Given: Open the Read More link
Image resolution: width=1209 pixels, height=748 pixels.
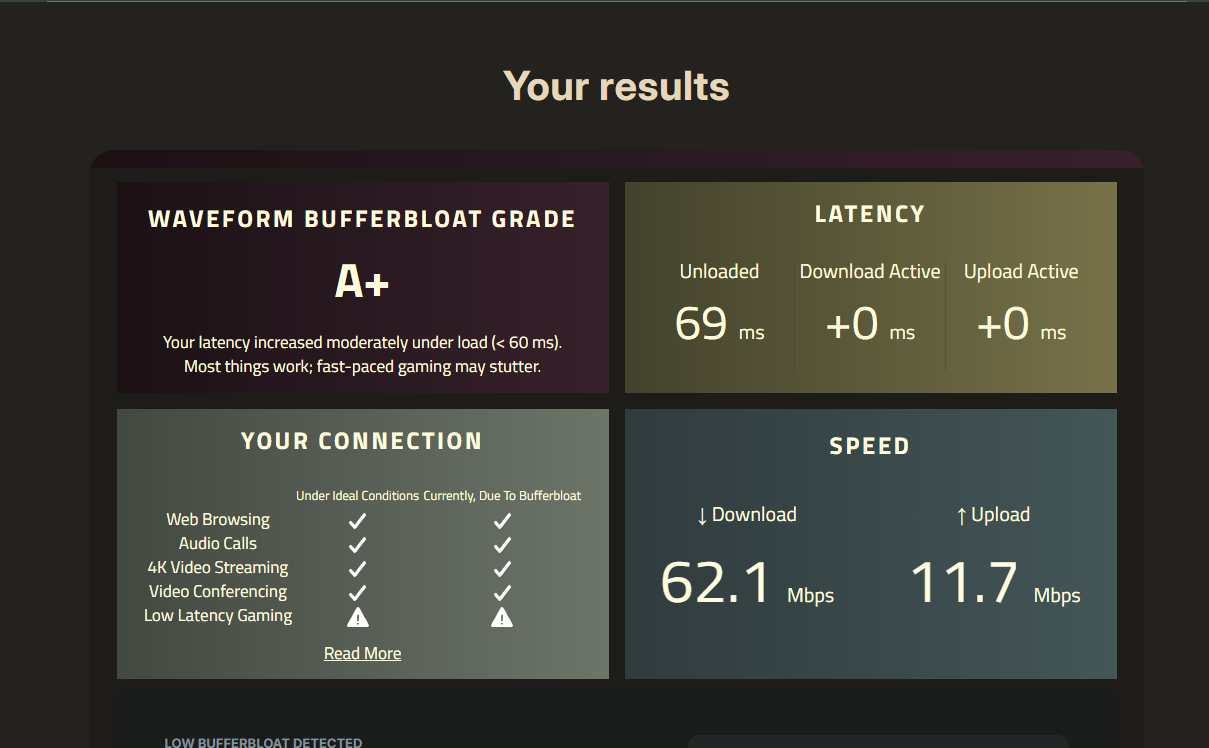Looking at the screenshot, I should pyautogui.click(x=362, y=653).
